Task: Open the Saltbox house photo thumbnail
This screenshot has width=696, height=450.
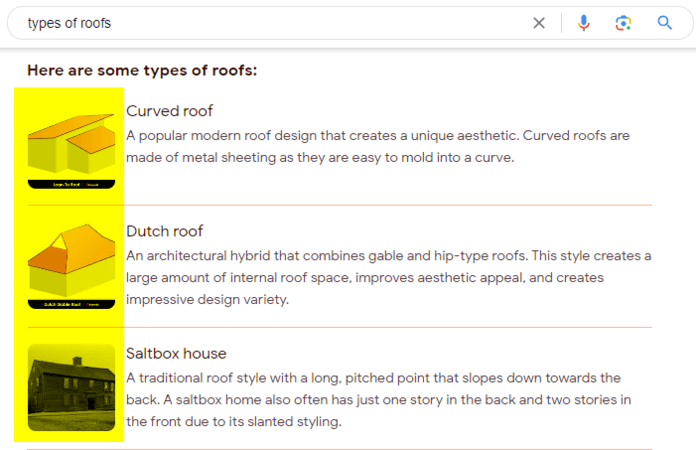Action: [x=71, y=387]
